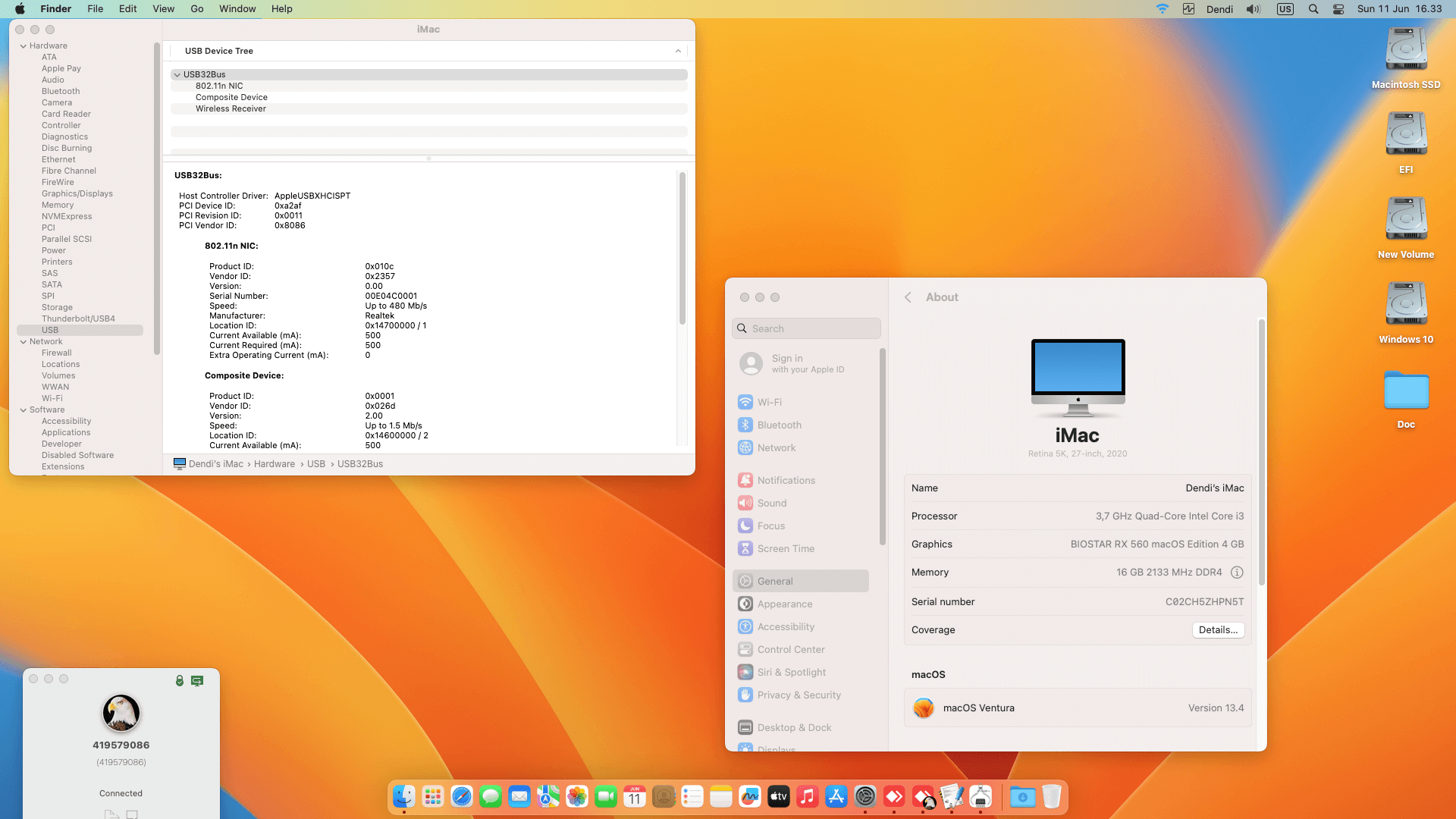Open Spotlight search in menu bar

coord(1313,9)
